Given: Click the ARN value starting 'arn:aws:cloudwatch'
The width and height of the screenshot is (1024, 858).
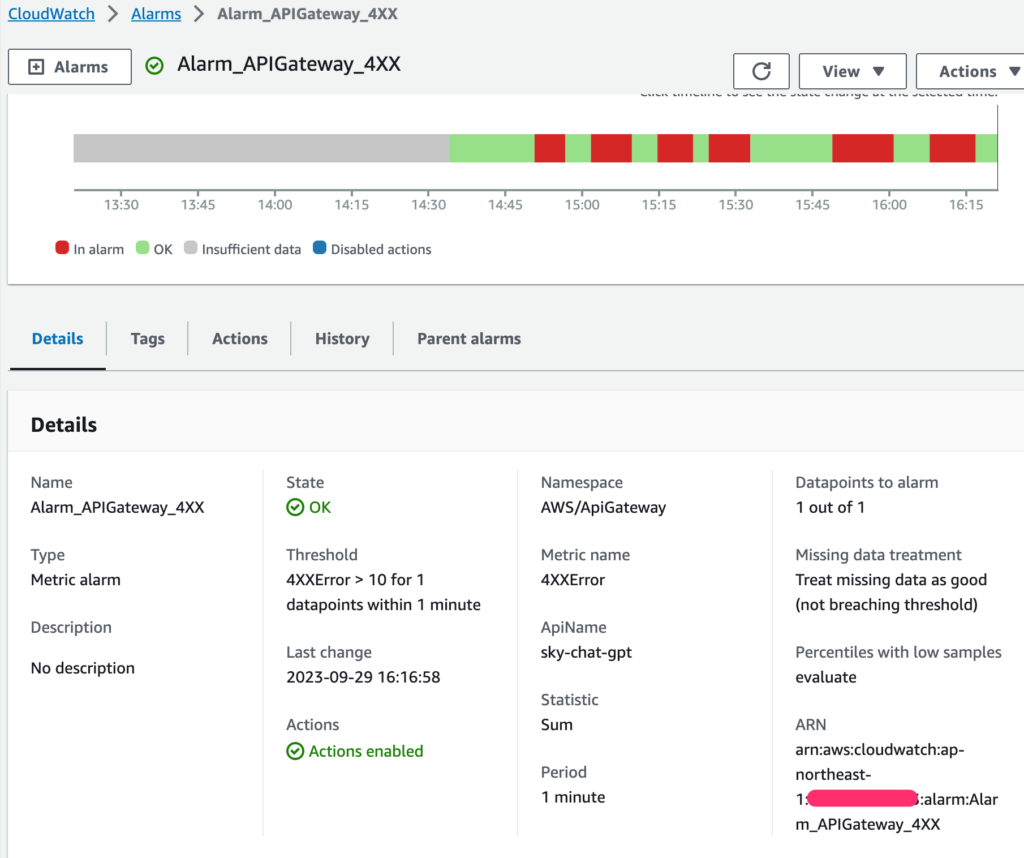Looking at the screenshot, I should 897,787.
